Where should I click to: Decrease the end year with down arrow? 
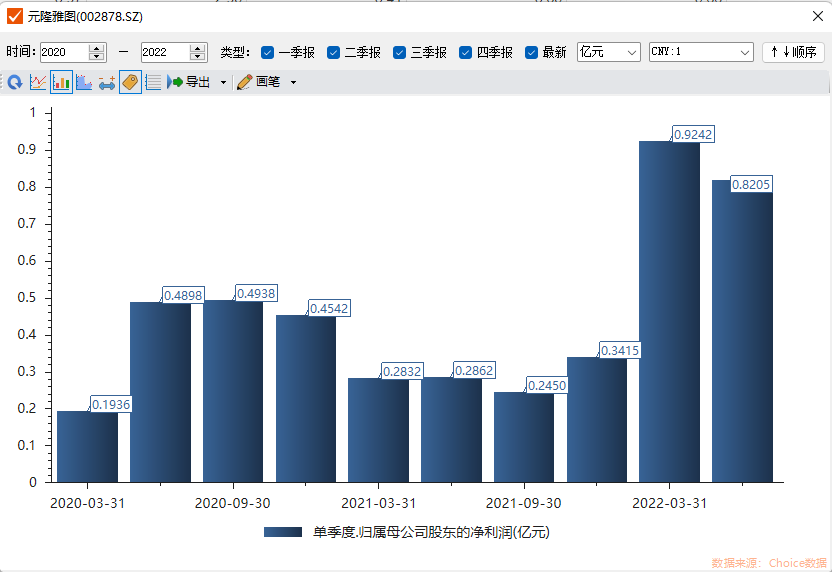(x=197, y=56)
